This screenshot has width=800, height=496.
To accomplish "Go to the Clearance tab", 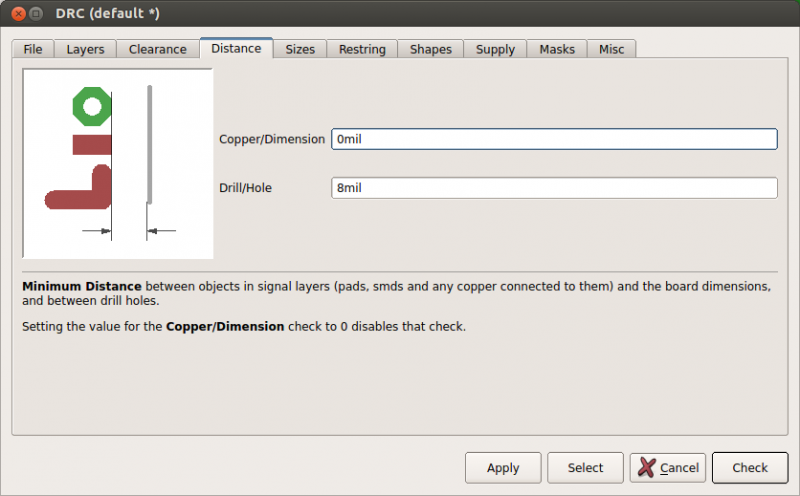I will (x=157, y=49).
